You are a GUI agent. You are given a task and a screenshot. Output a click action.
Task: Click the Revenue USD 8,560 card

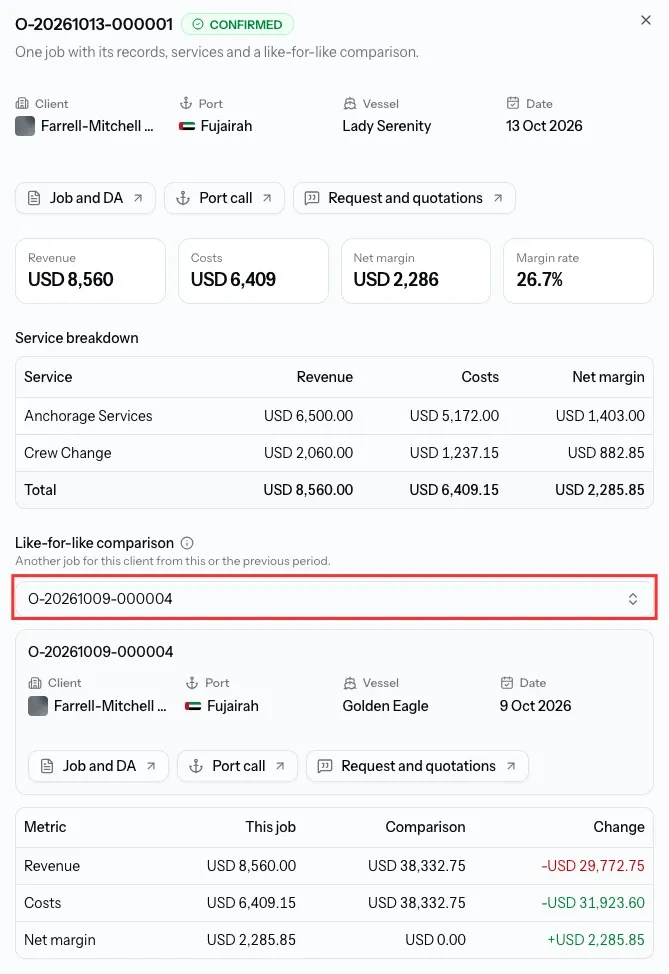[x=91, y=271]
